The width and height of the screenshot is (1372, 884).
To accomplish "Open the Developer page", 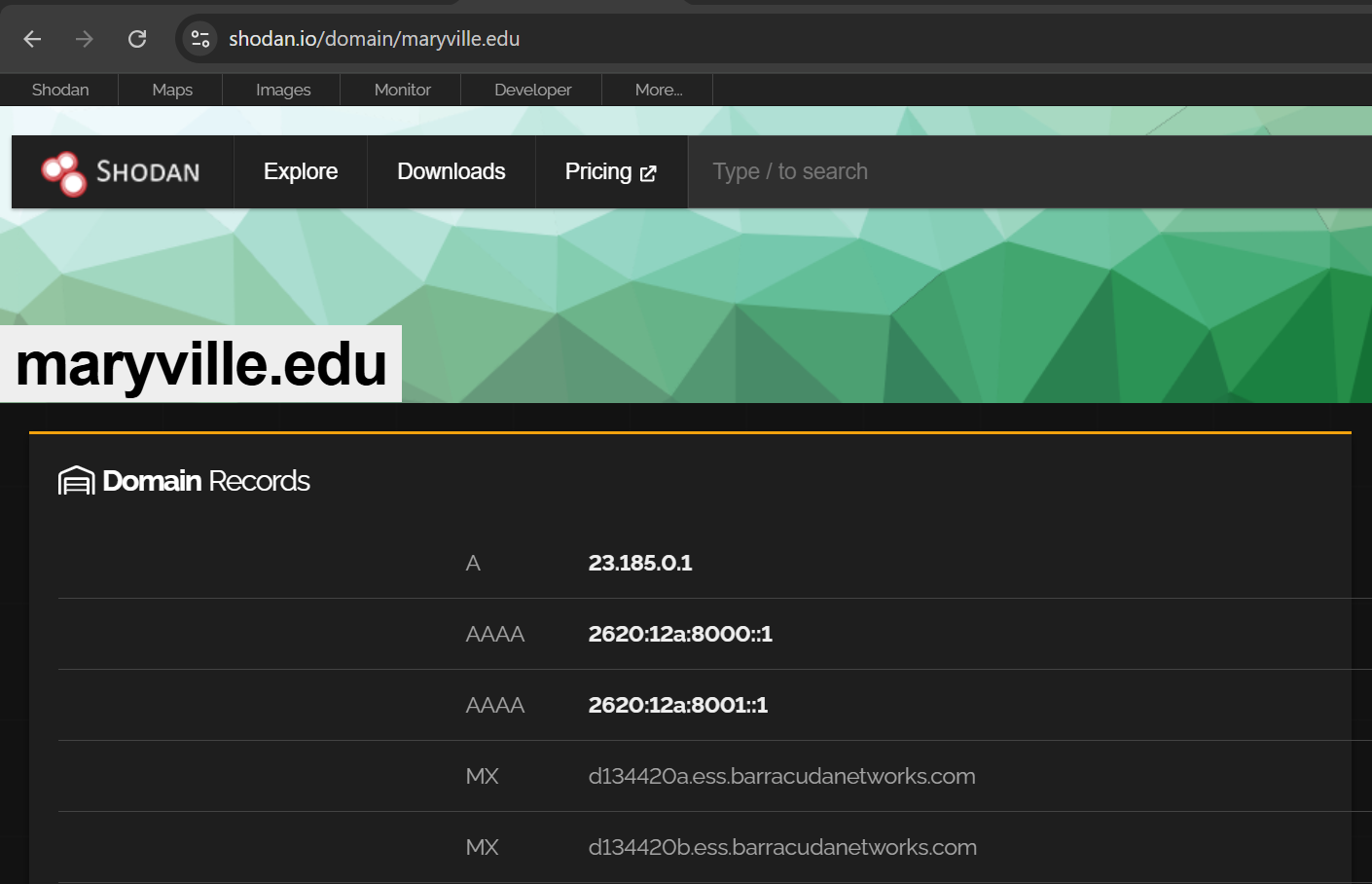I will (531, 90).
